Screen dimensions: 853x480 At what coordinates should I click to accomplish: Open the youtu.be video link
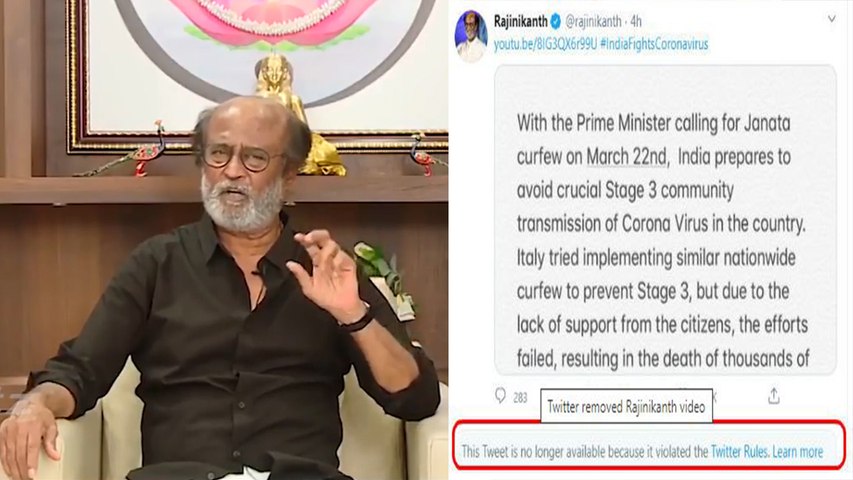[x=545, y=44]
